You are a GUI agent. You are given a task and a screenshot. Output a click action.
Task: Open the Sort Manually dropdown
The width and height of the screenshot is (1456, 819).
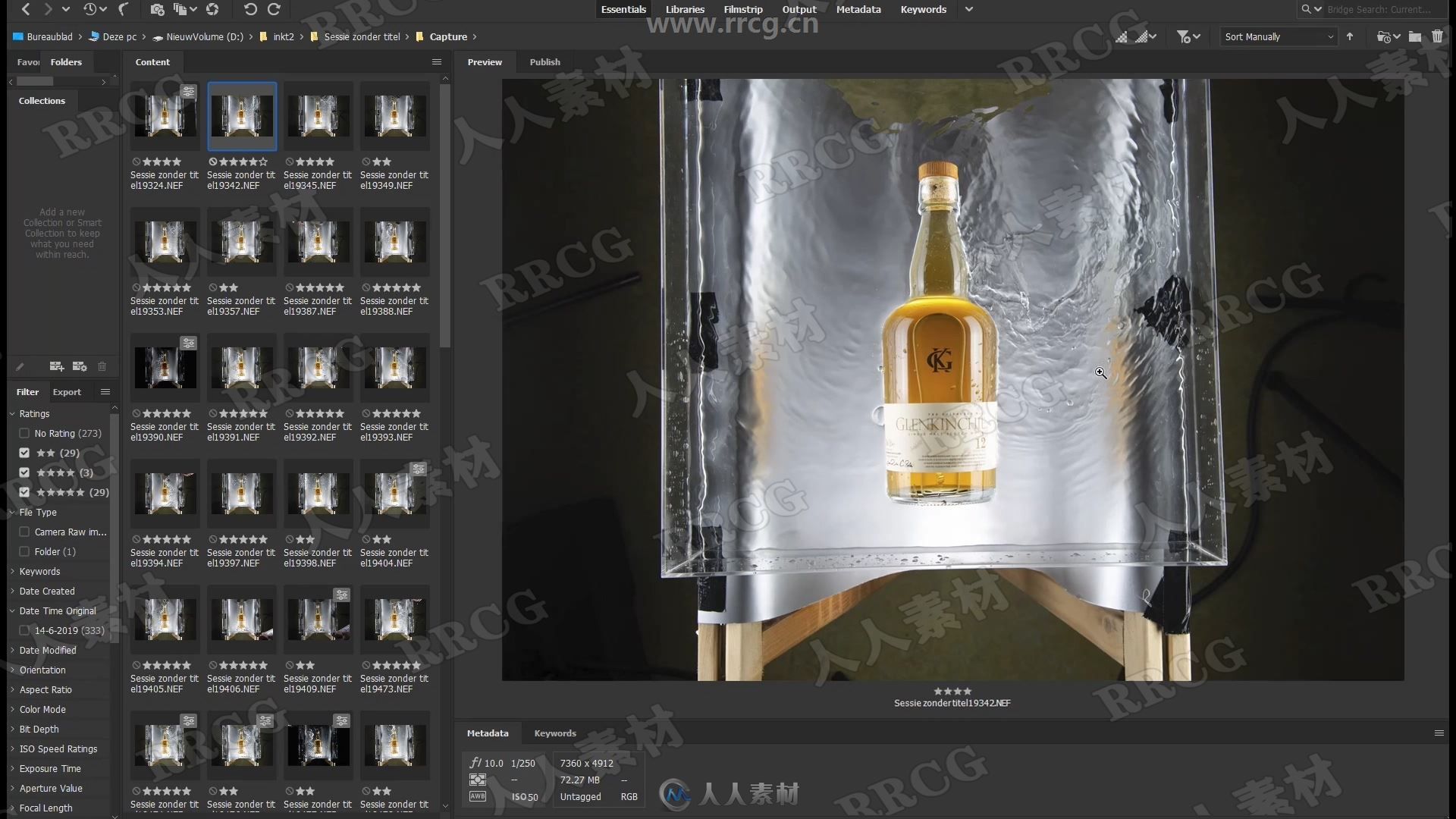[1279, 36]
